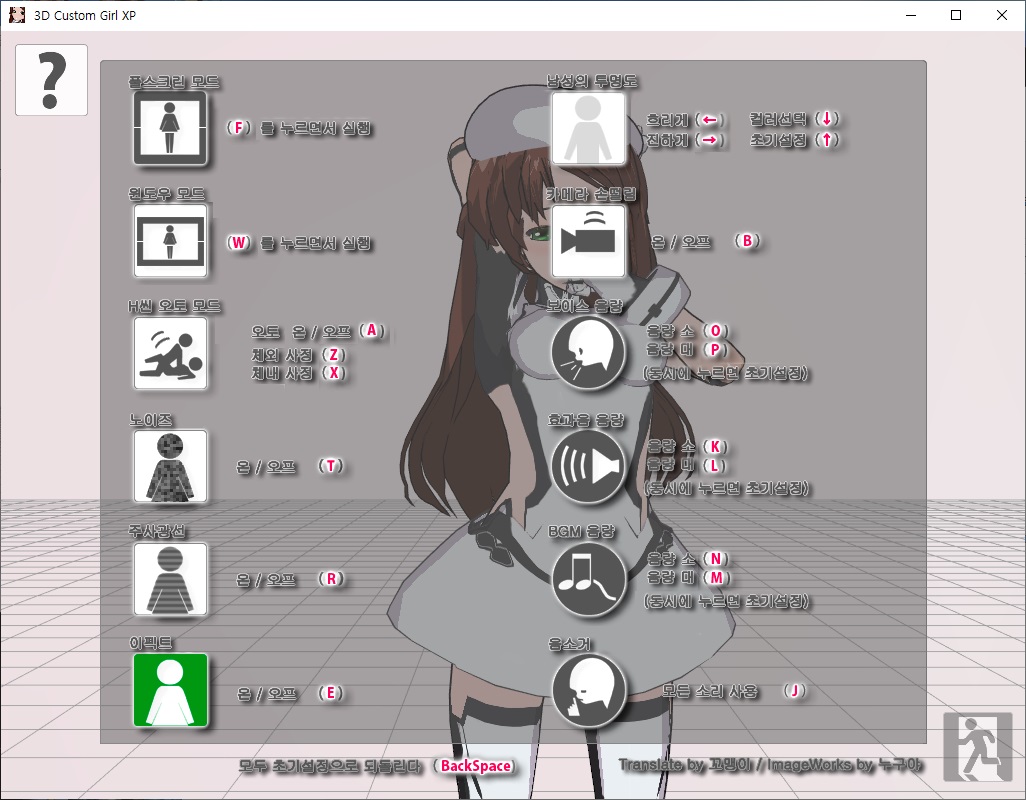The image size is (1026, 800).
Task: Click the 남성의 투명도 silhouette icon
Action: [588, 128]
